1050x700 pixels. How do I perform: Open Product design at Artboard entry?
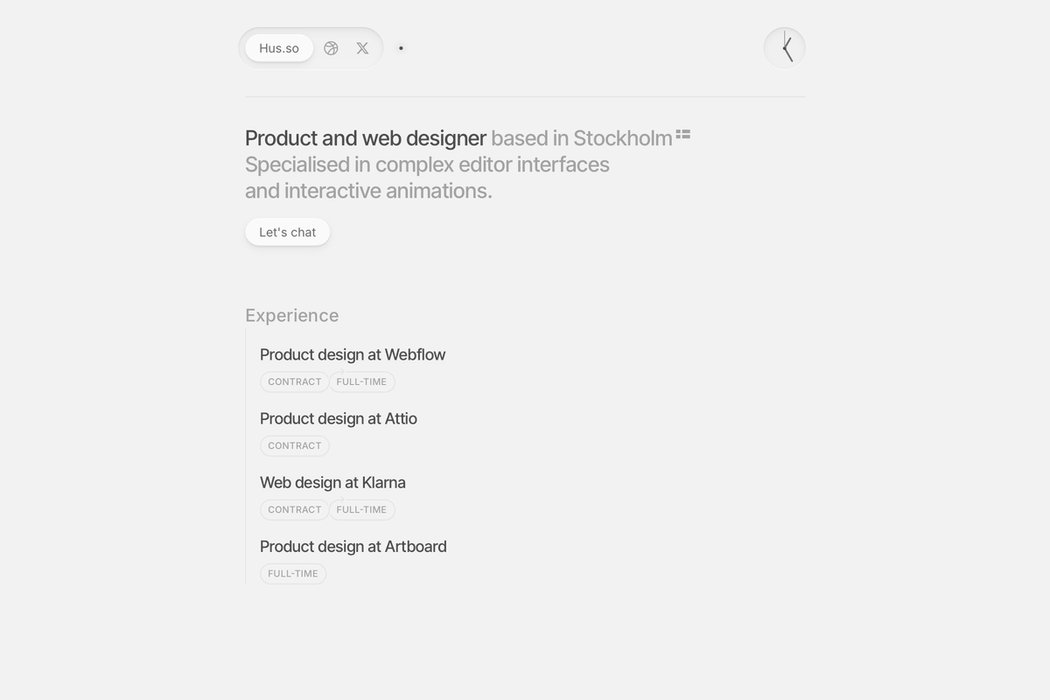pyautogui.click(x=353, y=547)
